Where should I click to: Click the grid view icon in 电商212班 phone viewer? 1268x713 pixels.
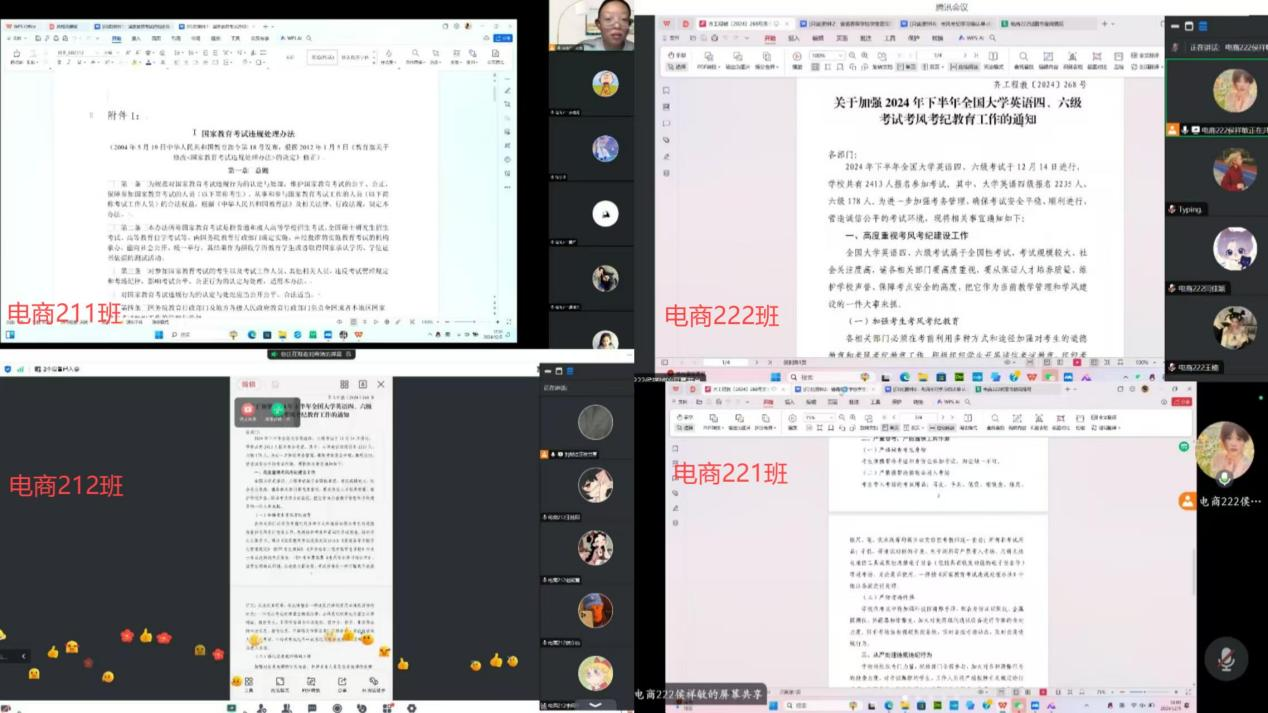tap(344, 384)
